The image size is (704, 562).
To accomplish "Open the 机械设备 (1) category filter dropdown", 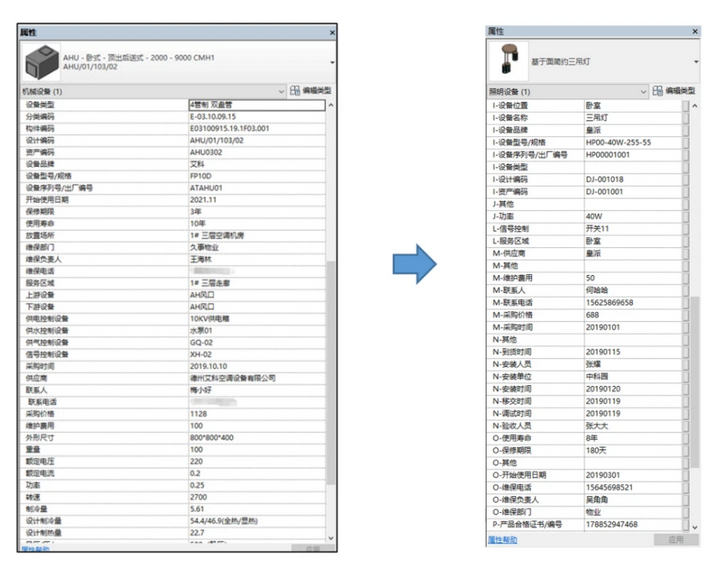I will [x=153, y=91].
